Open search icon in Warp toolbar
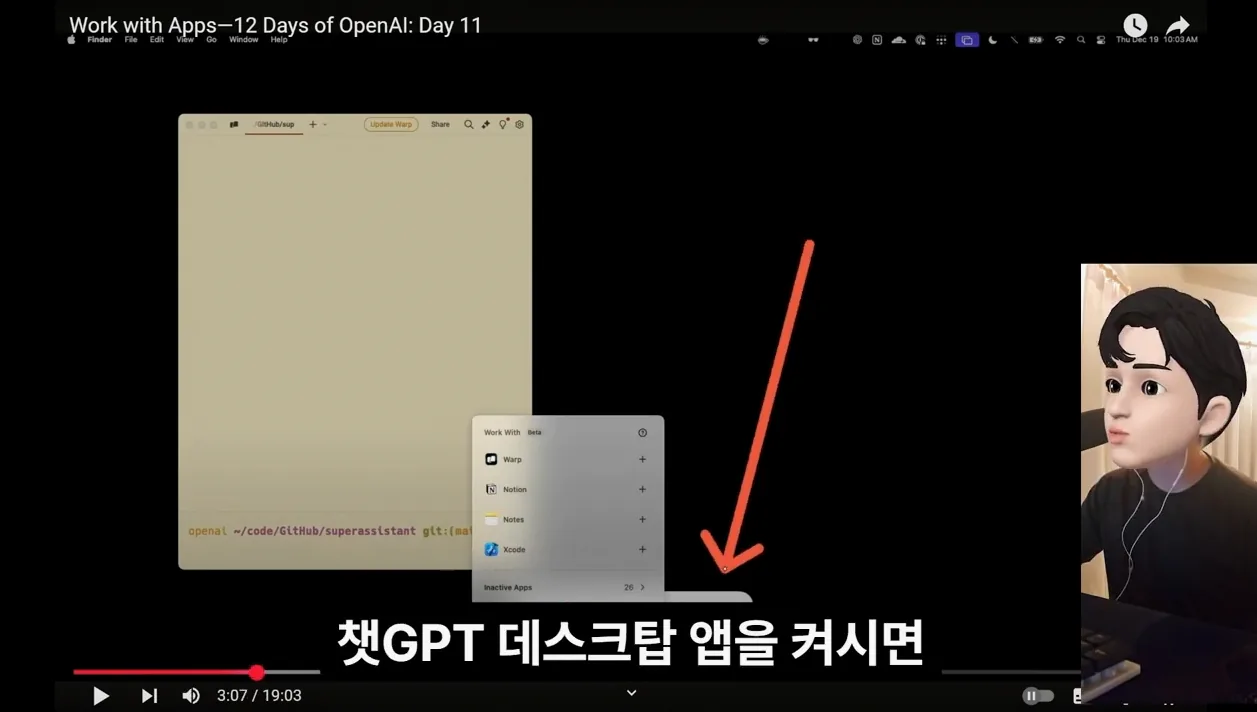Image resolution: width=1257 pixels, height=712 pixels. [468, 125]
